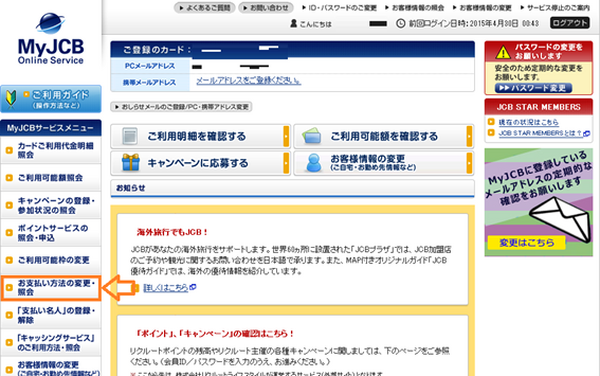Select ご利用可能額照会 menu item
This screenshot has height=376, width=600.
51,178
